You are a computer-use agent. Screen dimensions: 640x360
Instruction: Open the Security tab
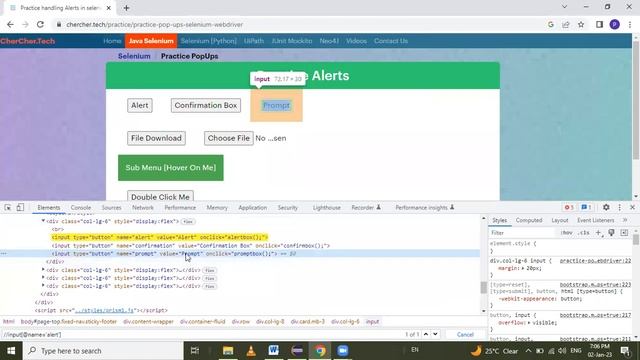288,208
